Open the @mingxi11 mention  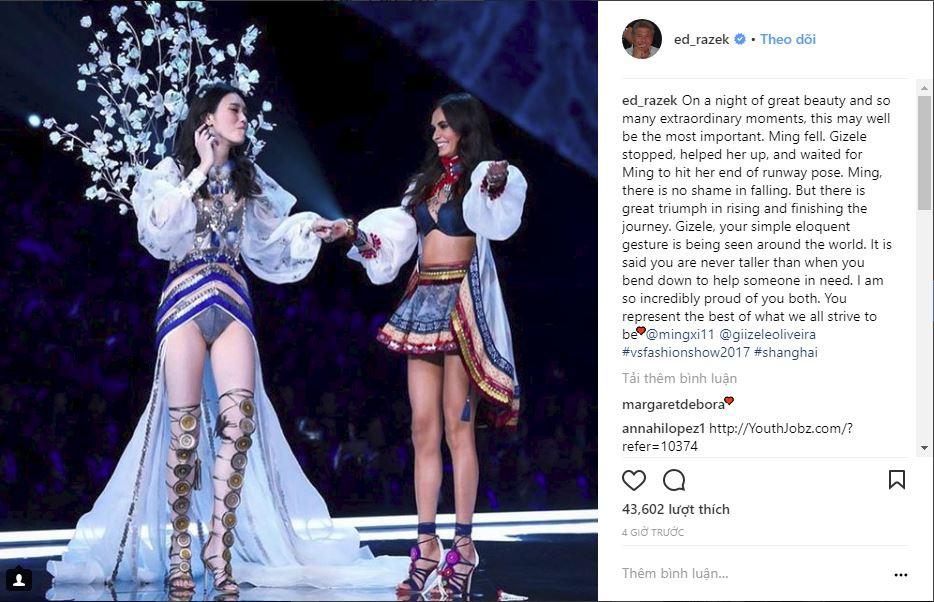680,334
